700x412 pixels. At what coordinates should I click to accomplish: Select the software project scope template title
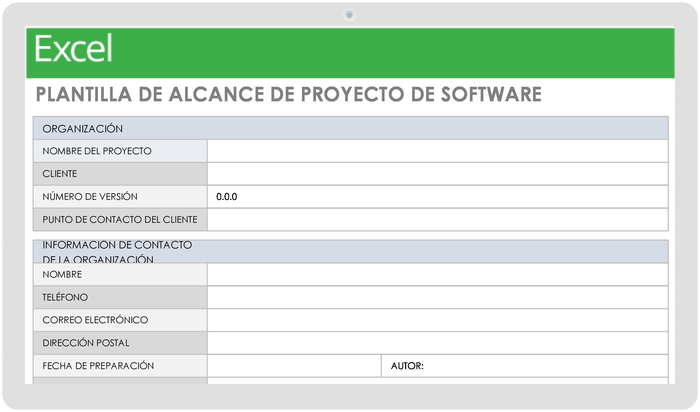288,95
